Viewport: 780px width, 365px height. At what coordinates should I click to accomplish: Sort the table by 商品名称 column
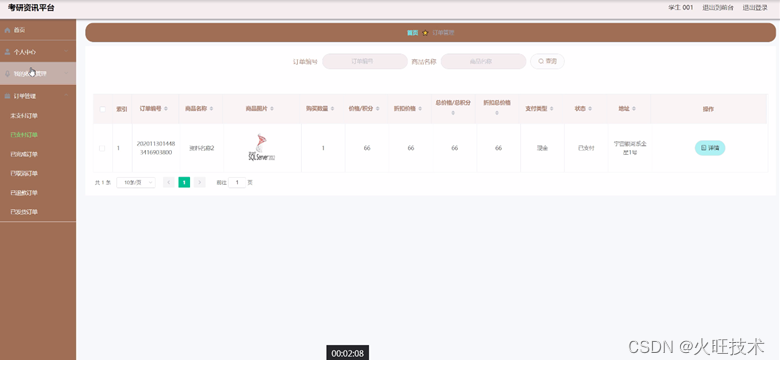coord(211,109)
